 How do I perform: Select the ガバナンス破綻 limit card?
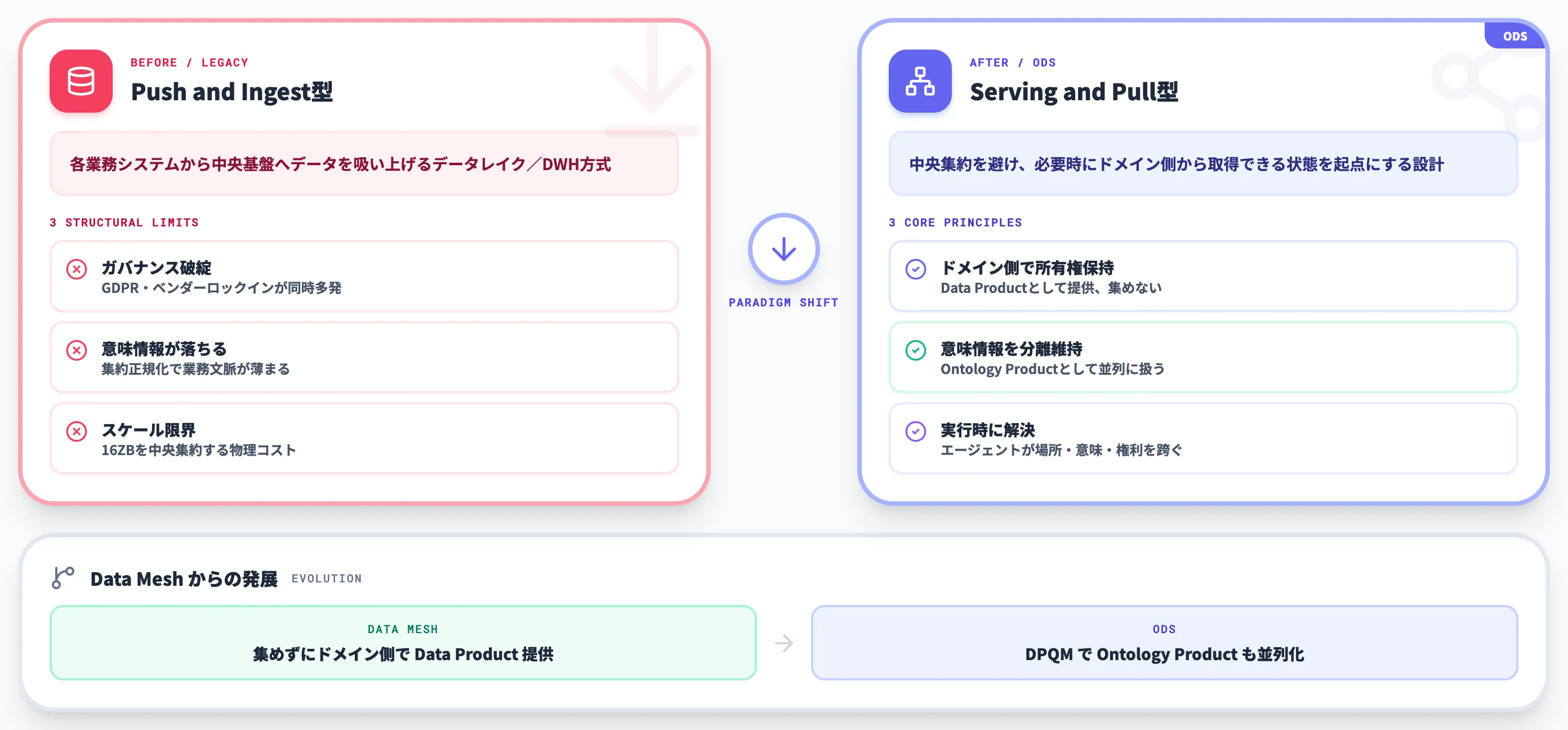coord(364,277)
